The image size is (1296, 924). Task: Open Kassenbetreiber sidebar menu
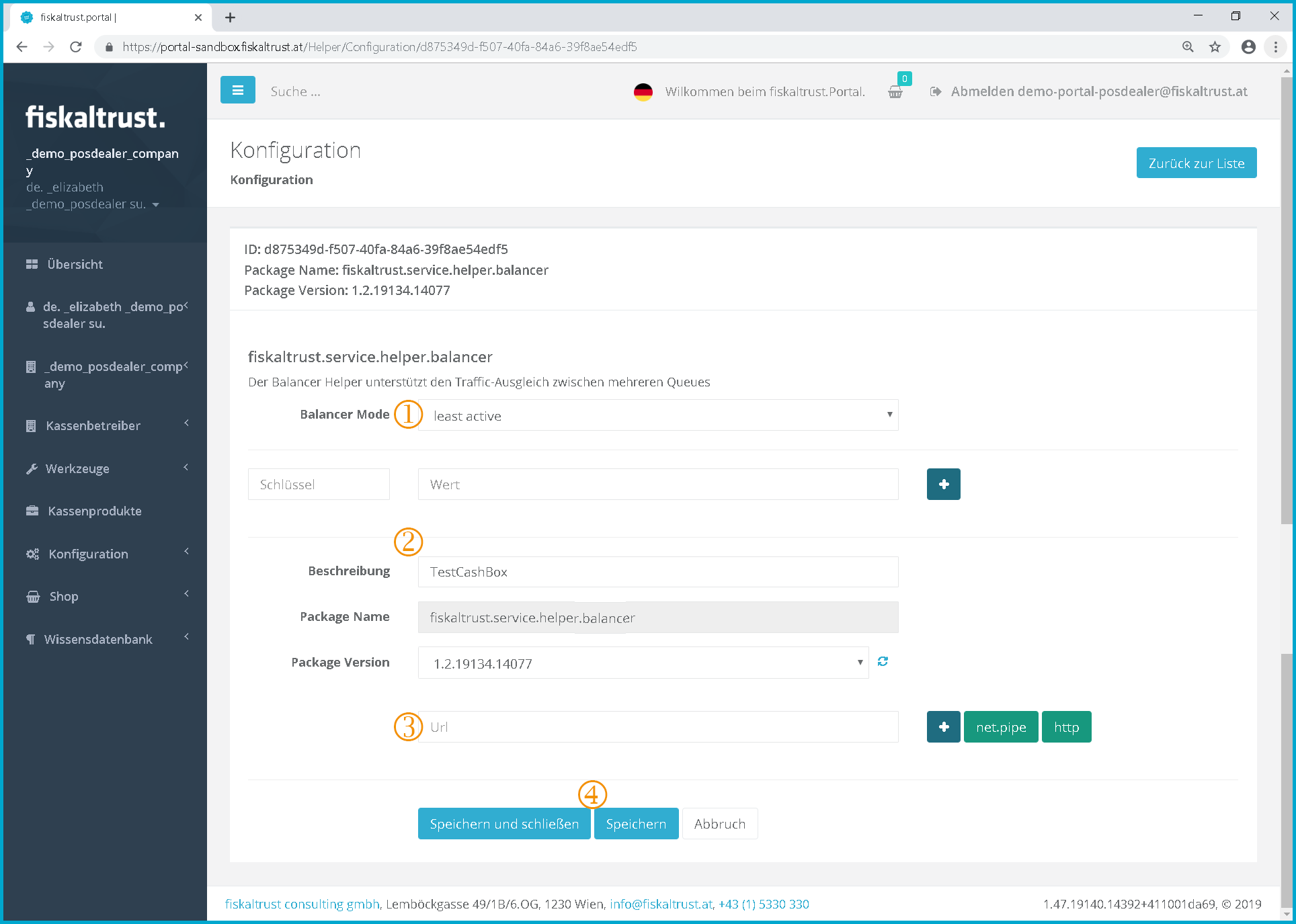point(93,425)
